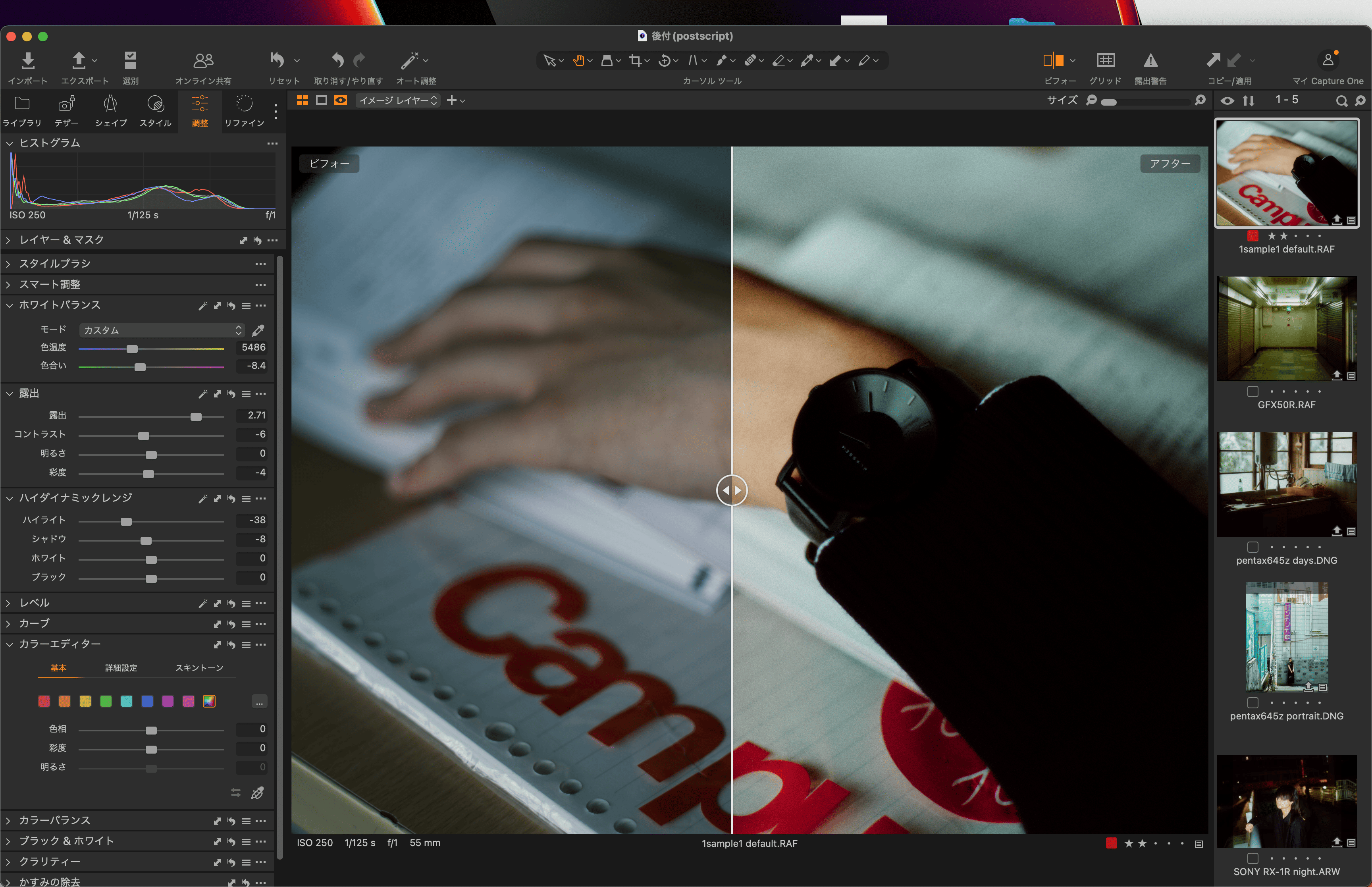Select the pointer cursor tool
The width and height of the screenshot is (1372, 887).
tap(549, 60)
